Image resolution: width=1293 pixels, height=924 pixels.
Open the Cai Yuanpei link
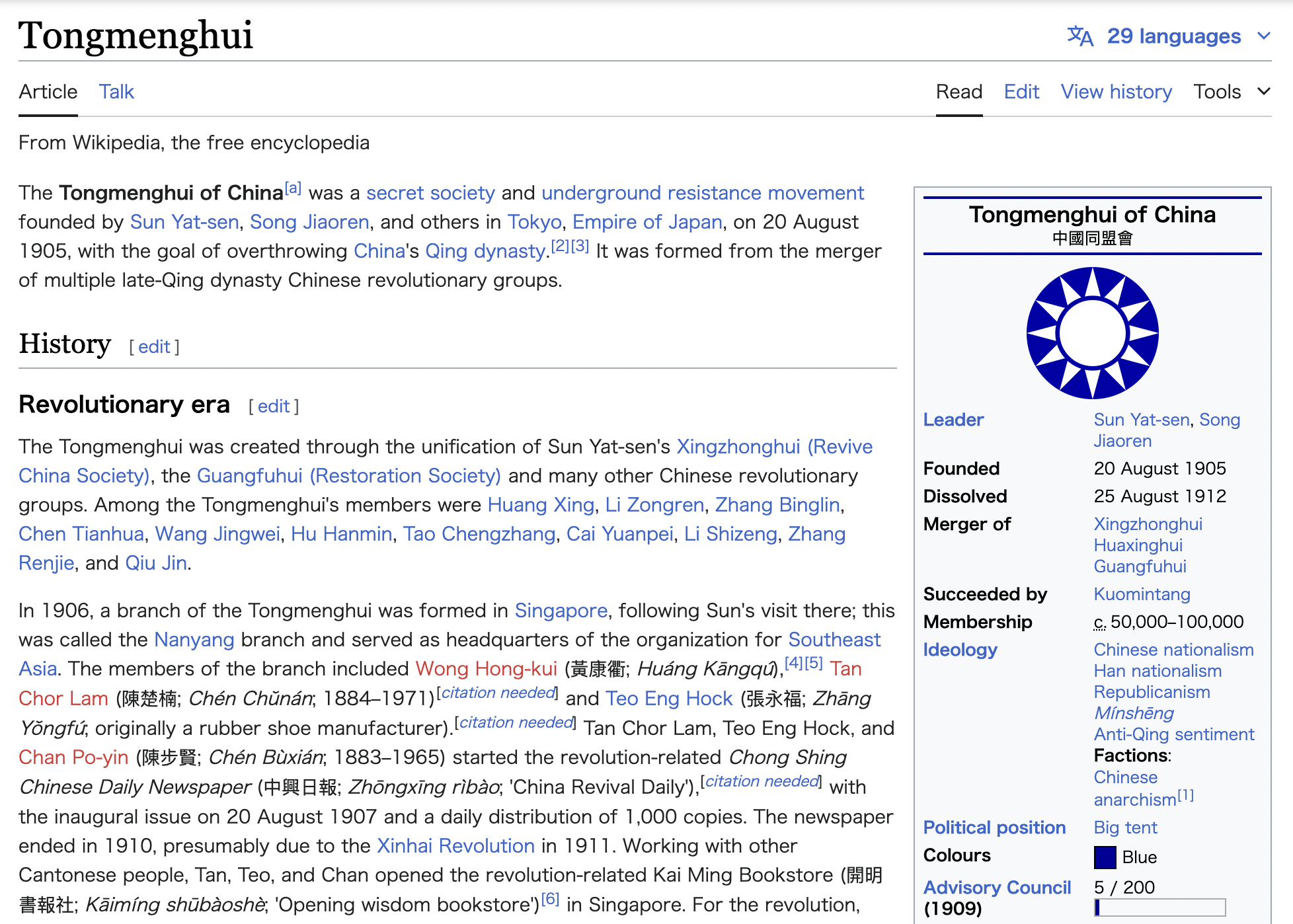pyautogui.click(x=620, y=534)
